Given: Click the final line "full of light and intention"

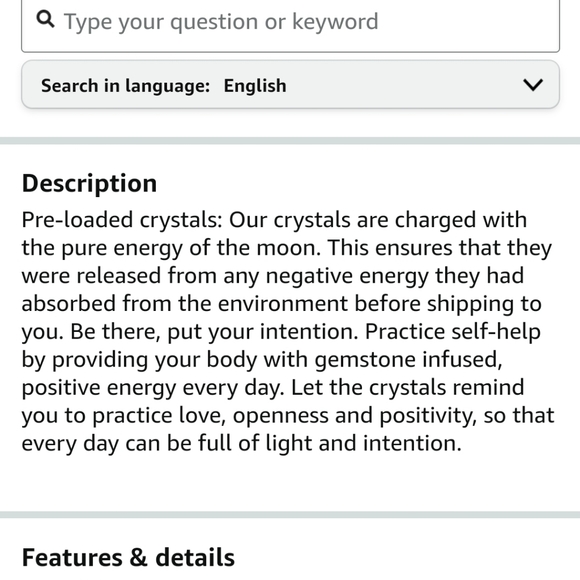Looking at the screenshot, I should (242, 443).
